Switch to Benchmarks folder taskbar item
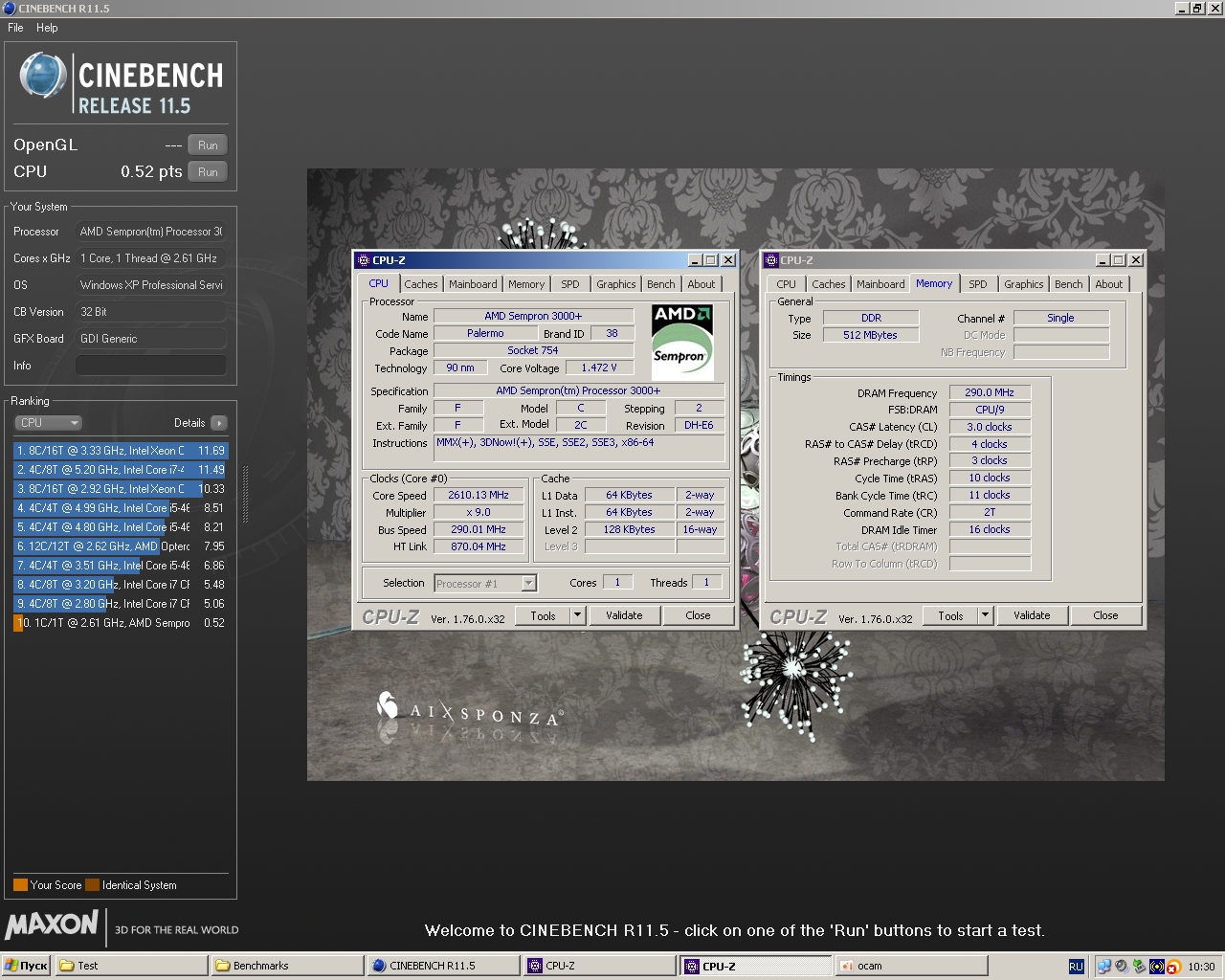This screenshot has width=1225, height=980. (287, 966)
